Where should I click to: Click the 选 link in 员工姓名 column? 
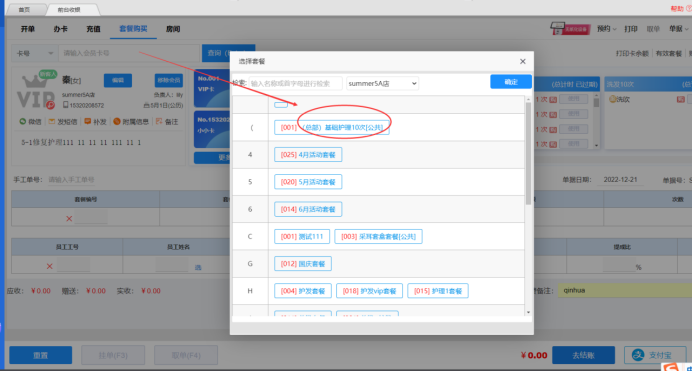(198, 267)
